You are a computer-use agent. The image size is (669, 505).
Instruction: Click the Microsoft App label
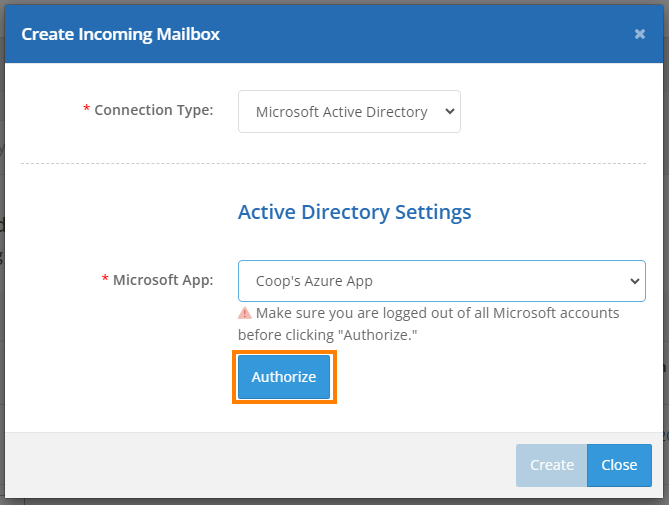[x=163, y=280]
